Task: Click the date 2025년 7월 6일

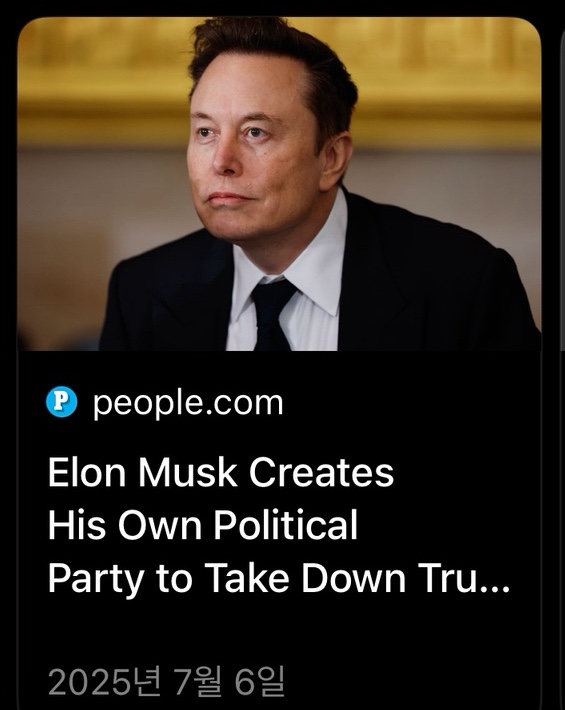Action: coord(167,681)
